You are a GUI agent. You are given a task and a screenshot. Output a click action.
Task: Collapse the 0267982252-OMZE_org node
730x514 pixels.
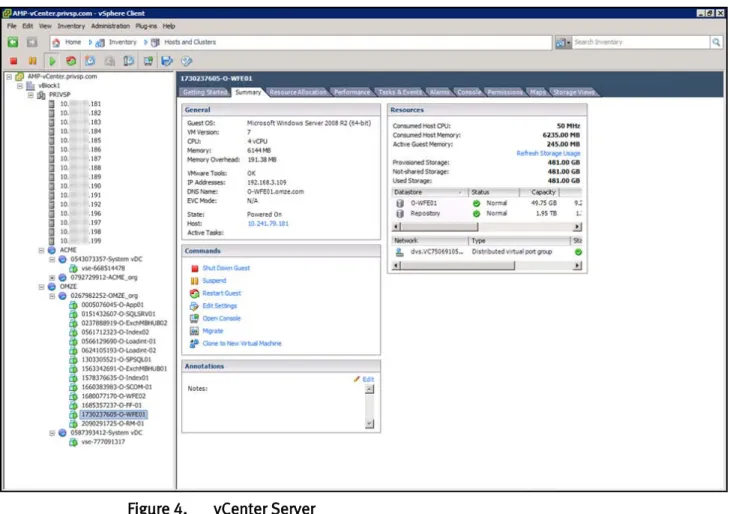pyautogui.click(x=52, y=296)
